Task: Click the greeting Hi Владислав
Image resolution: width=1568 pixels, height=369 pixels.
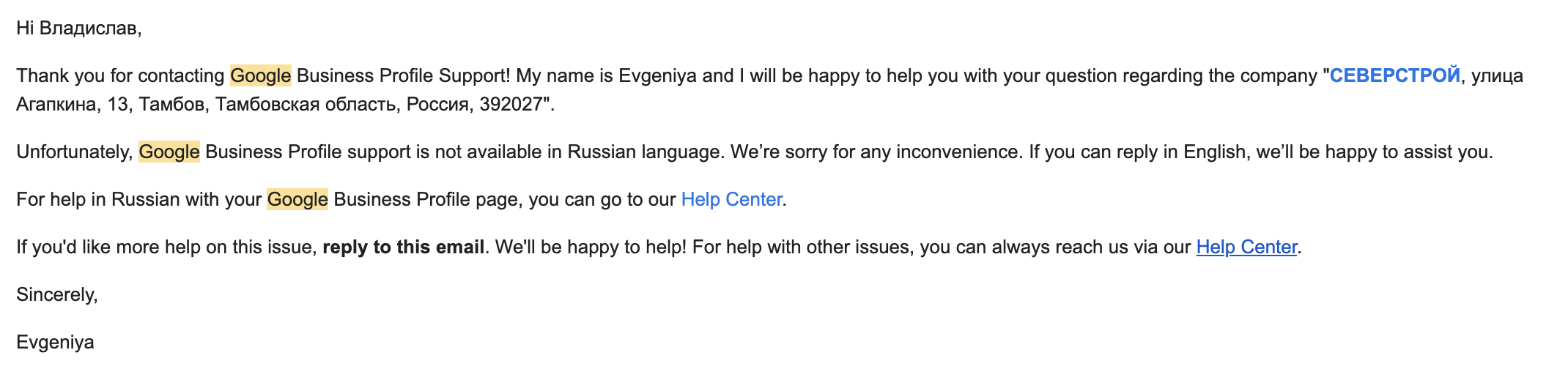Action: point(78,29)
